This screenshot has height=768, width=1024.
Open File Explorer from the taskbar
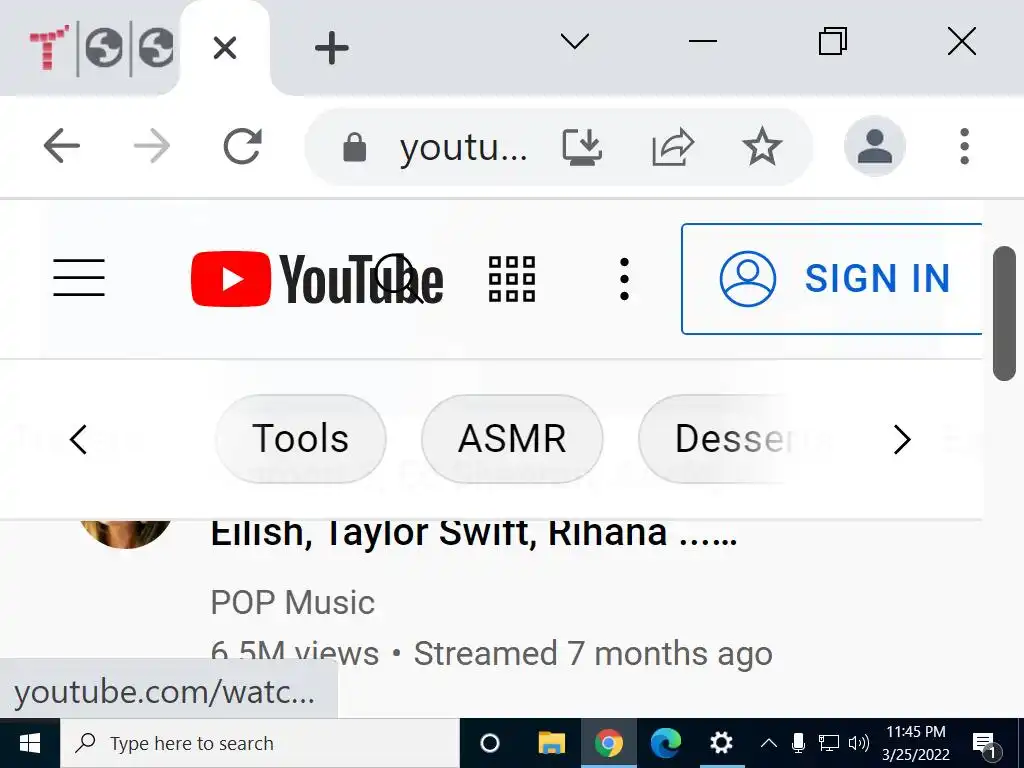pos(552,743)
